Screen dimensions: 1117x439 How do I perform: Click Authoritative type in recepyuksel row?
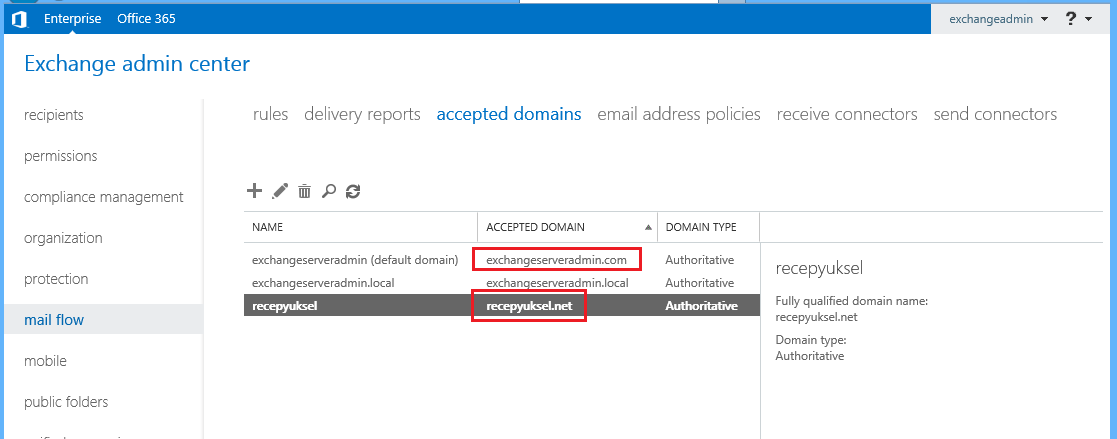click(x=702, y=306)
